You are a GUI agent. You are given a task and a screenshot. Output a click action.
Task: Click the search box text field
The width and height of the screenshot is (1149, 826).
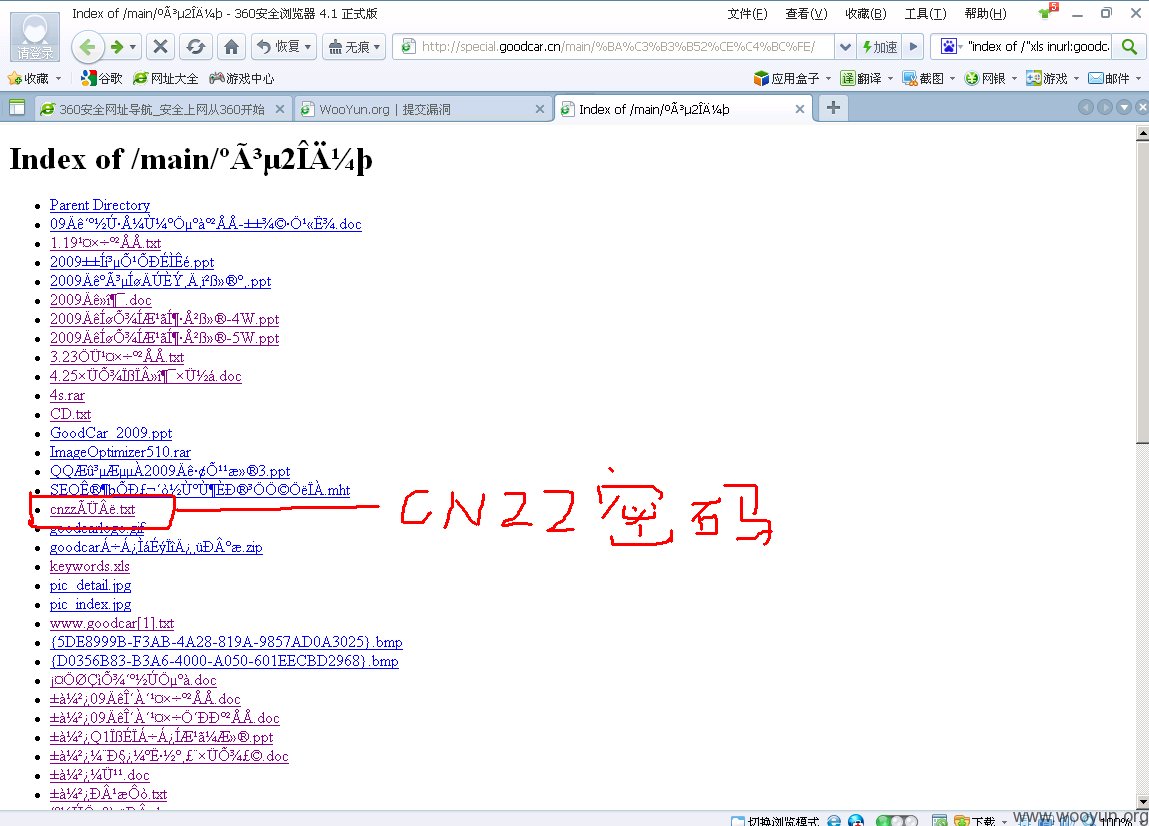coord(1038,46)
